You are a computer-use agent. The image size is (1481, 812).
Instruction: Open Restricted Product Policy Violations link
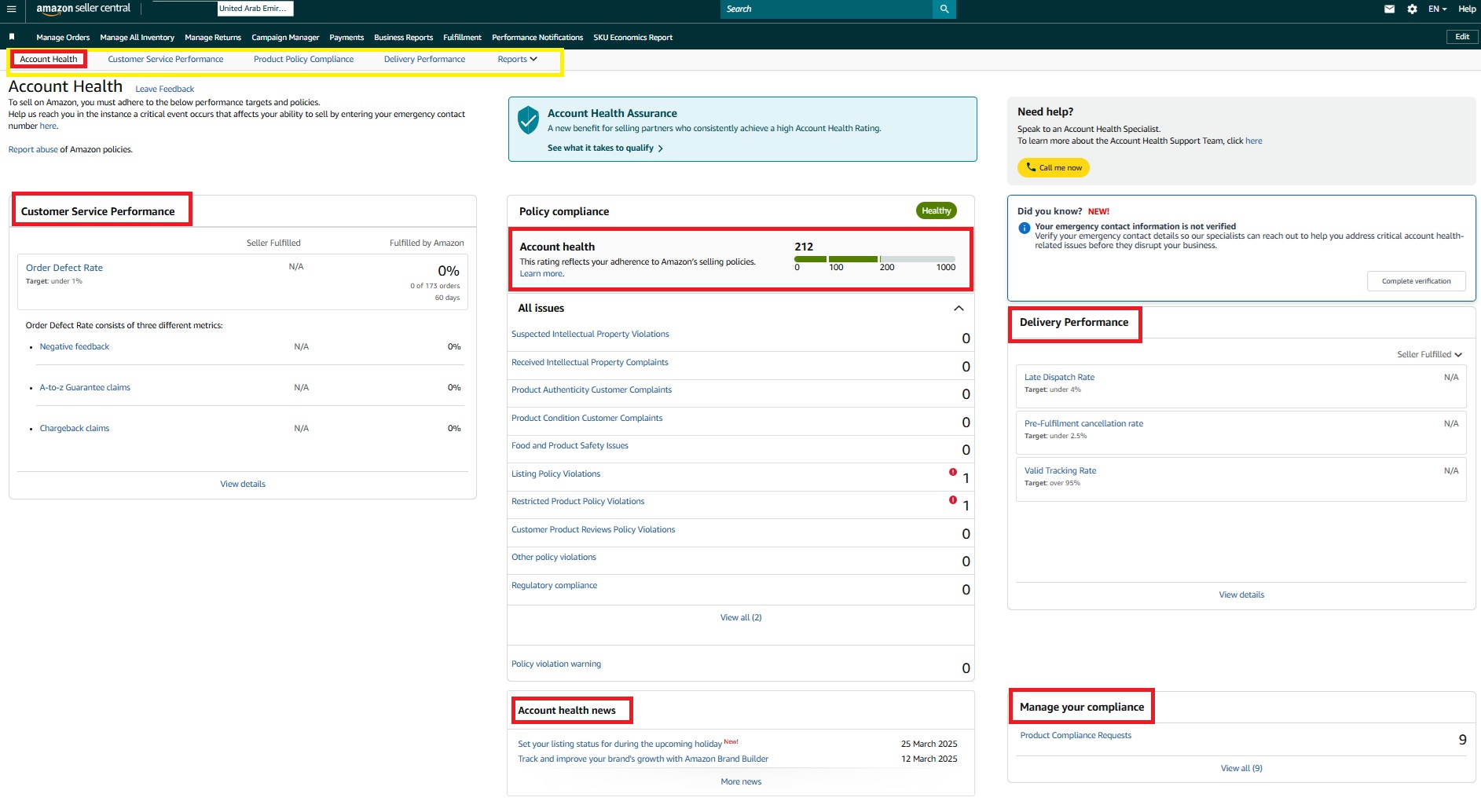[x=577, y=501]
